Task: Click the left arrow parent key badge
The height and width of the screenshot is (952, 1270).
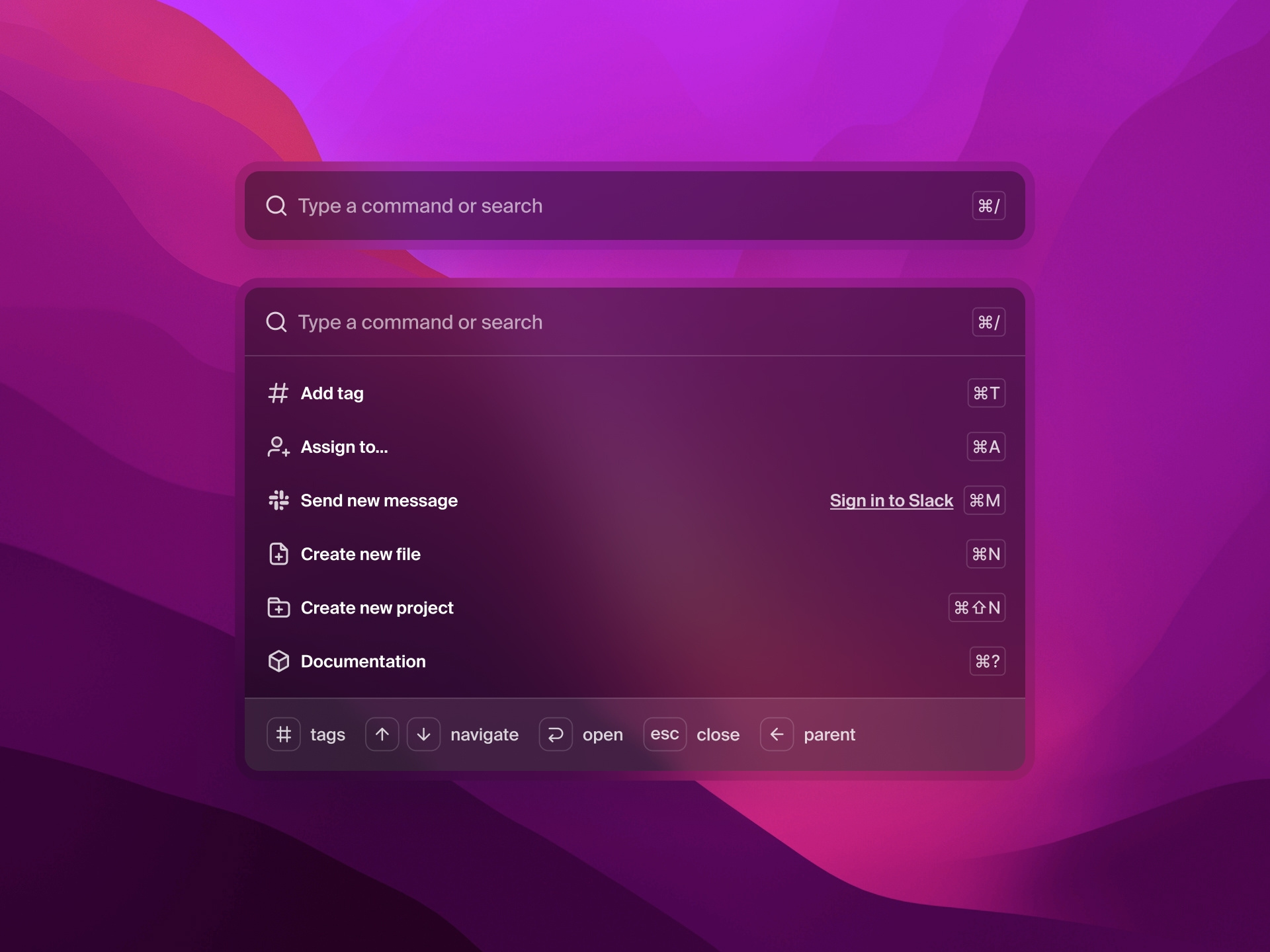Action: click(777, 734)
